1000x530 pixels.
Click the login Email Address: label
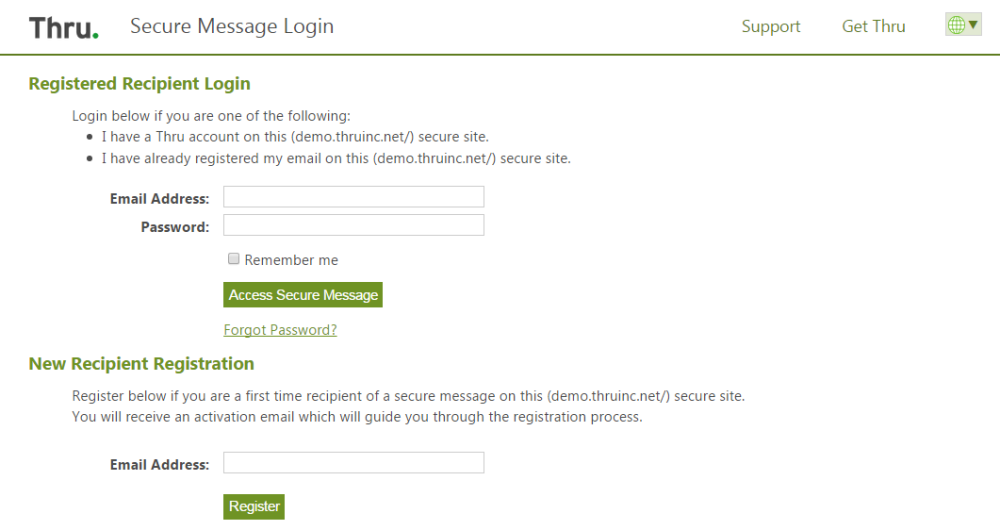tap(159, 199)
